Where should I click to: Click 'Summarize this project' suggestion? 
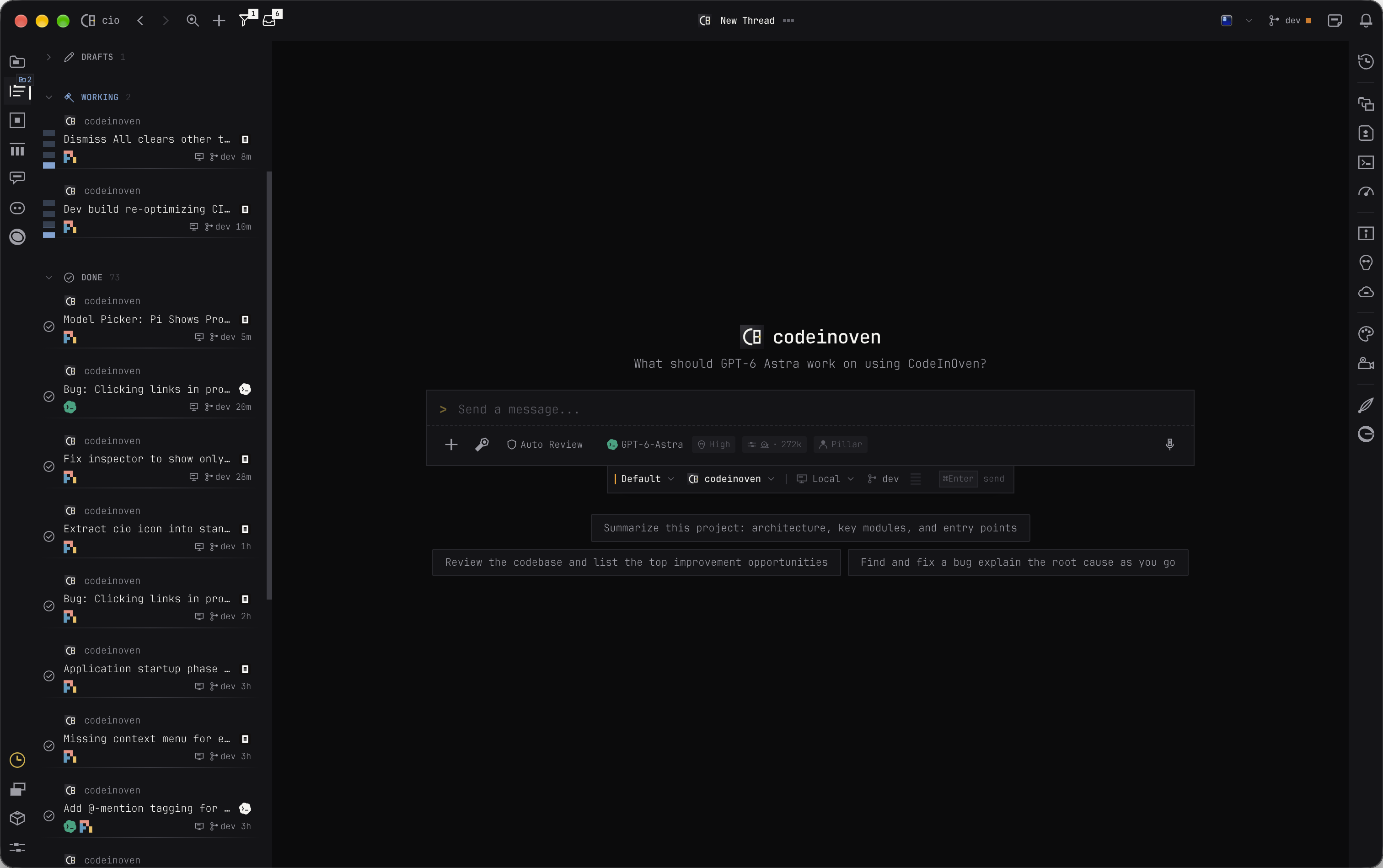tap(810, 528)
